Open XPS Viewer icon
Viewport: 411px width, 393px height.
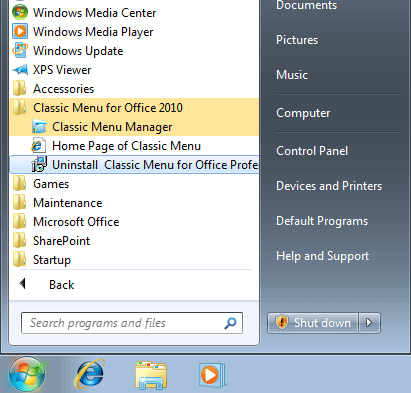tap(20, 70)
